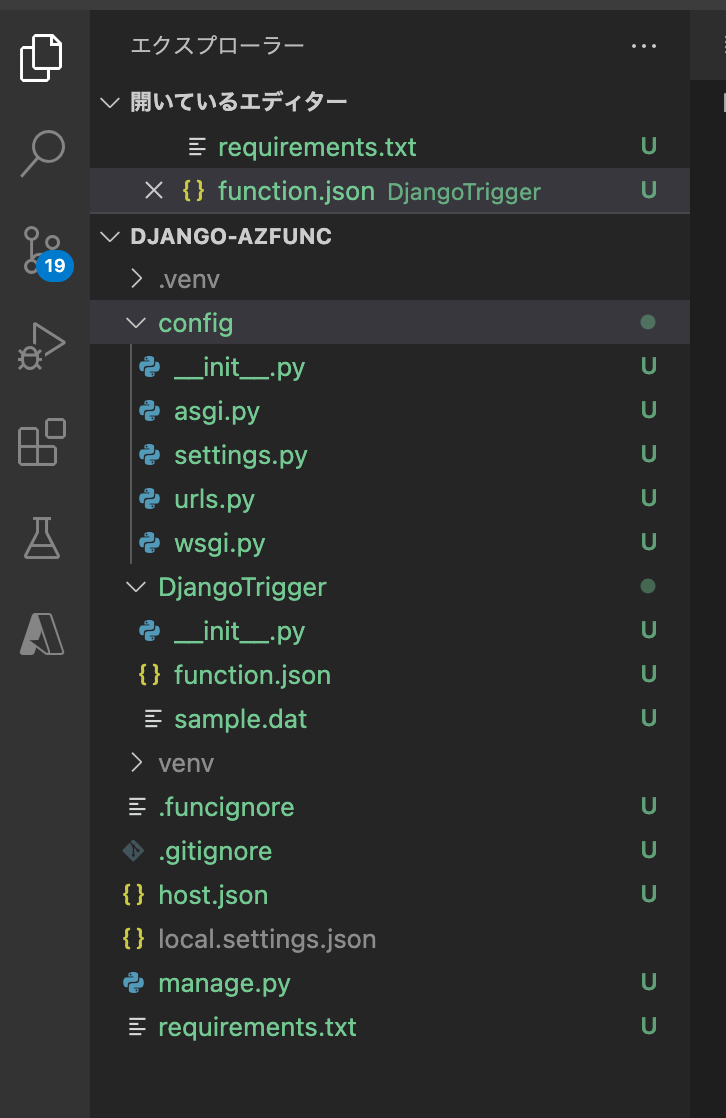Viewport: 726px width, 1118px height.
Task: Expand the .venv folder
Action: pyautogui.click(x=136, y=279)
